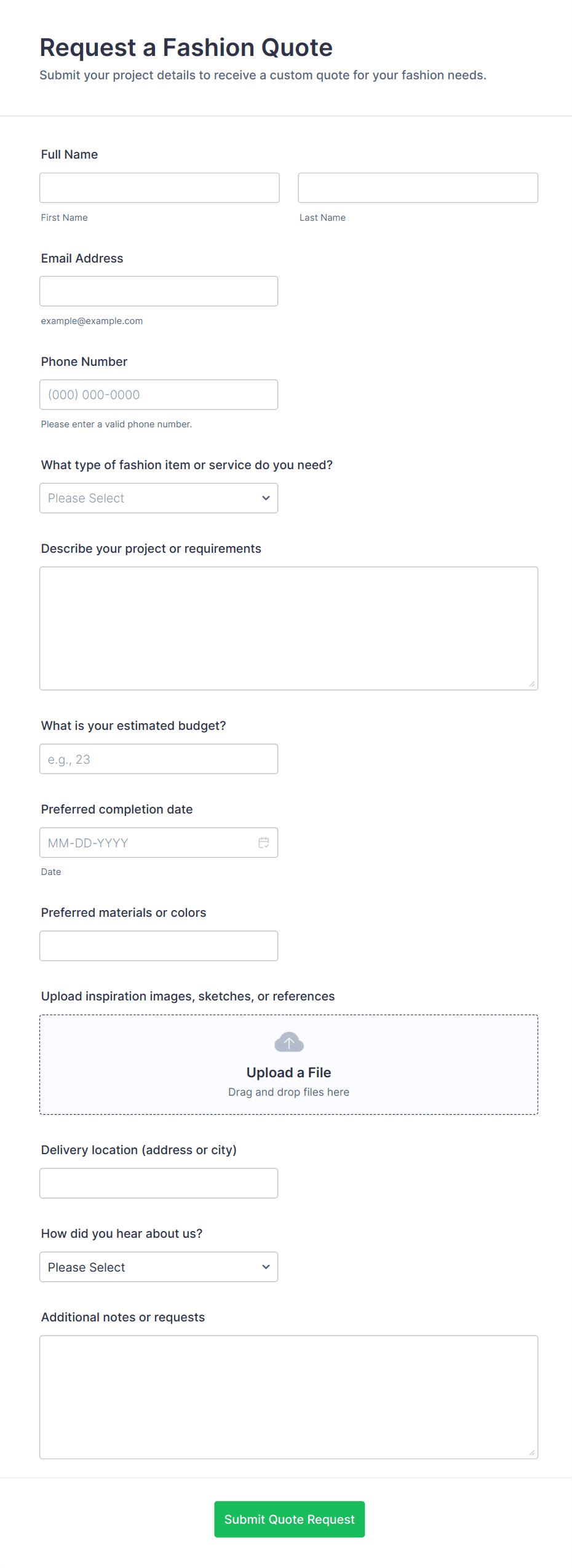Click into the Email Address field

pos(159,291)
